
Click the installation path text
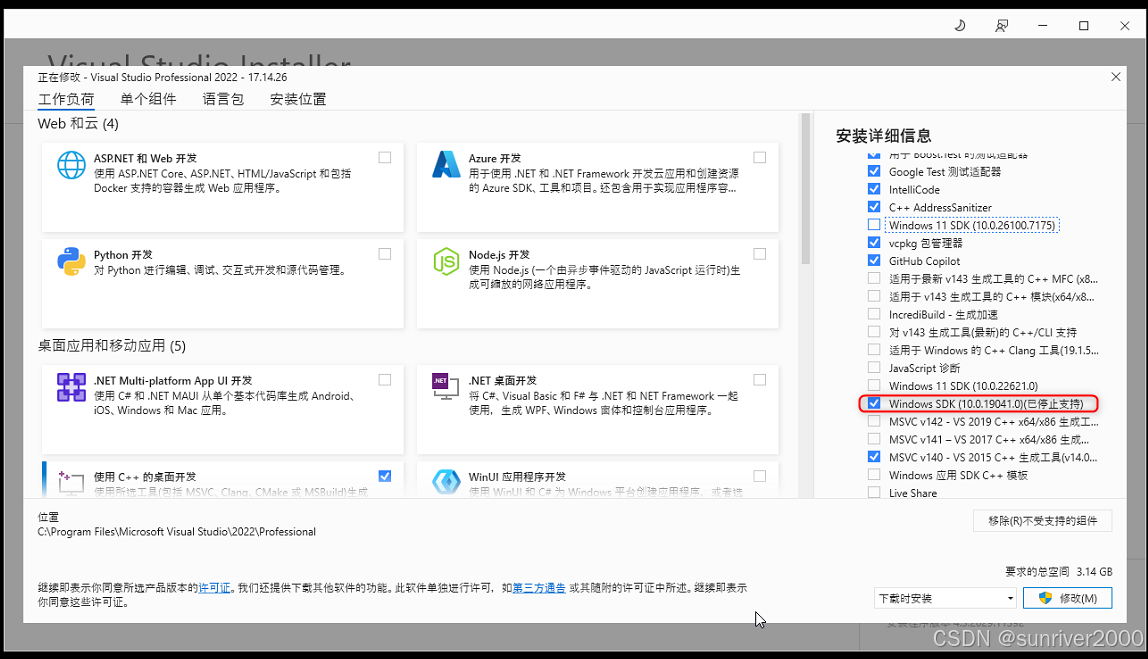click(x=176, y=532)
